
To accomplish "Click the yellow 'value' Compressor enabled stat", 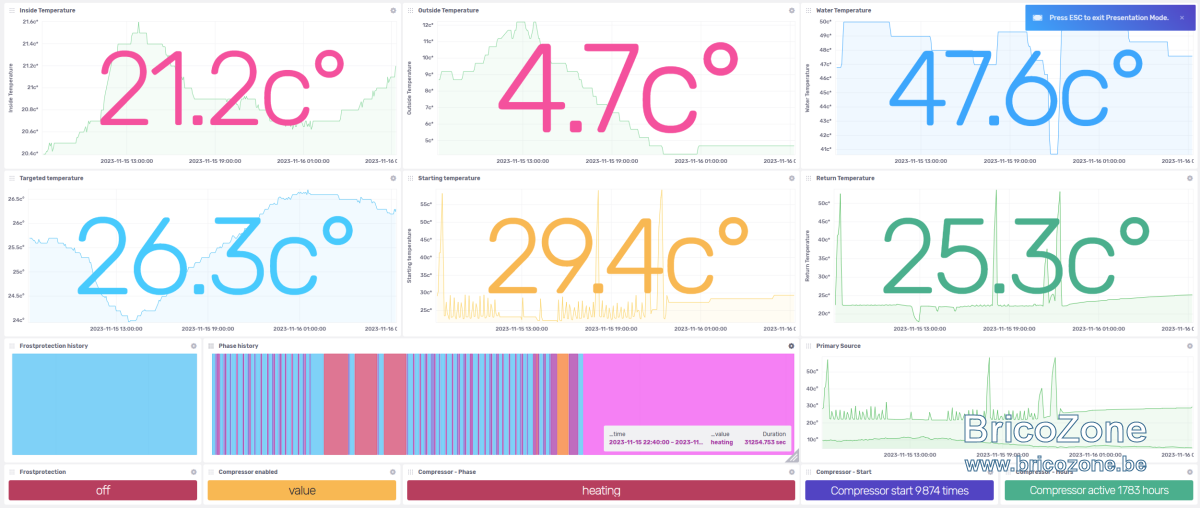I will [302, 490].
